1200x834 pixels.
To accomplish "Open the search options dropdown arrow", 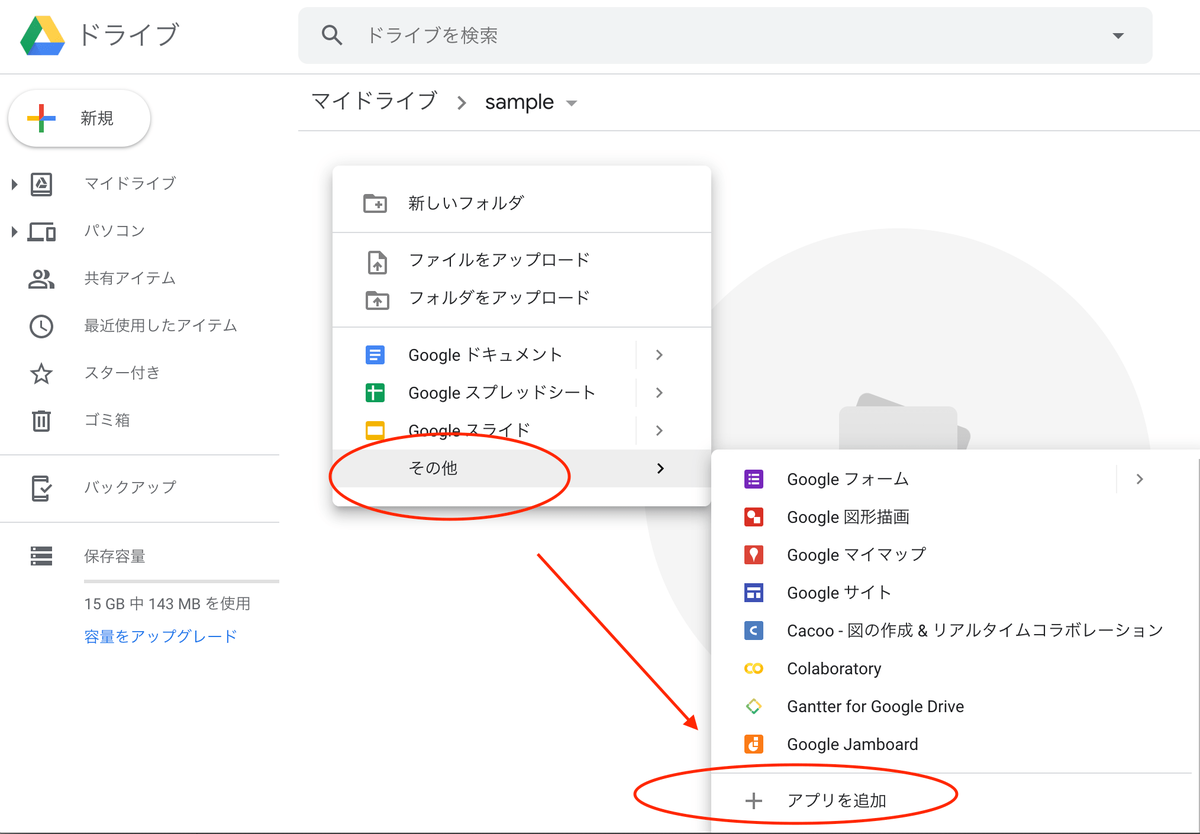I will (x=1118, y=36).
